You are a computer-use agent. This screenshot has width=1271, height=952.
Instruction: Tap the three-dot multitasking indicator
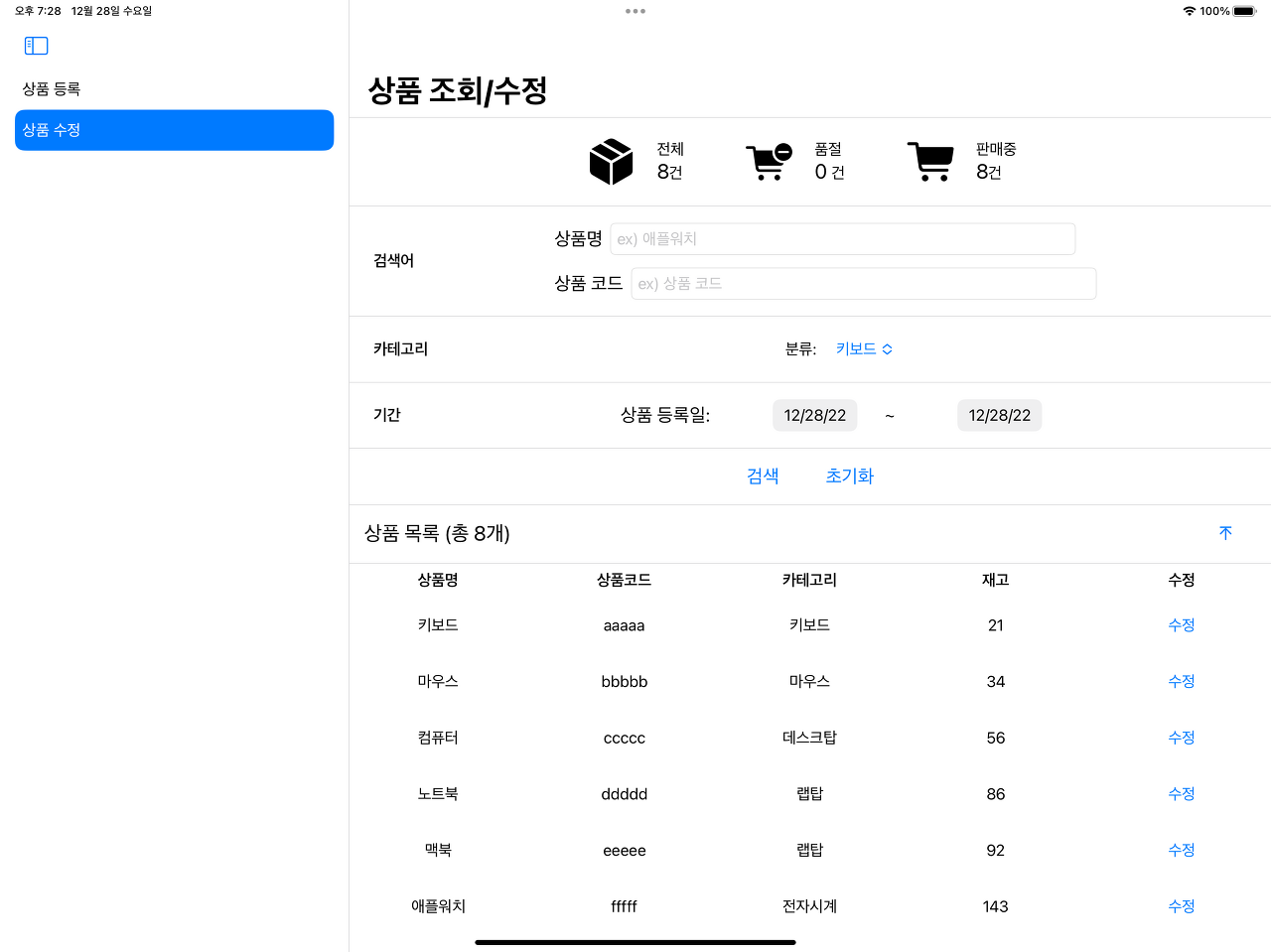(x=635, y=11)
